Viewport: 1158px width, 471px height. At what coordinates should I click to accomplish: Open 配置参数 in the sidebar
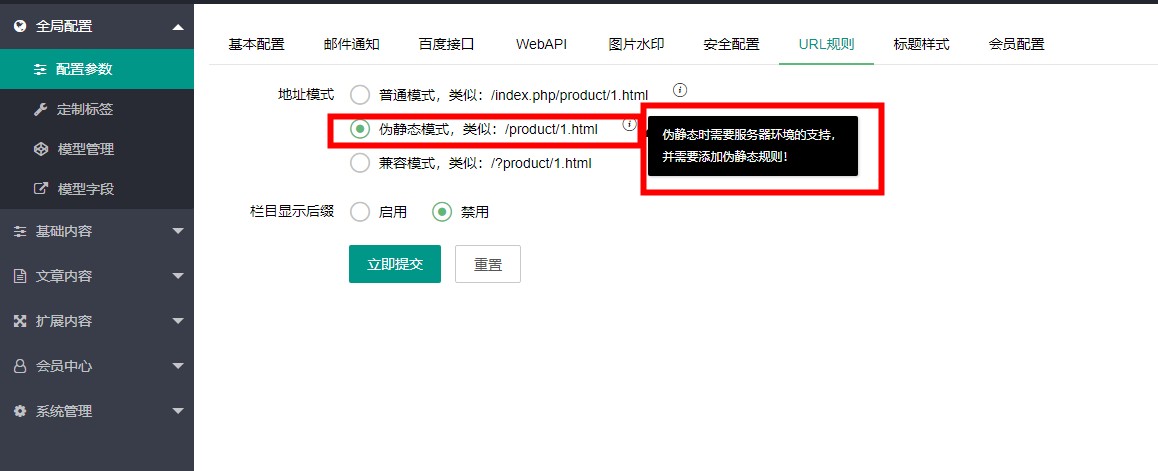click(x=84, y=69)
